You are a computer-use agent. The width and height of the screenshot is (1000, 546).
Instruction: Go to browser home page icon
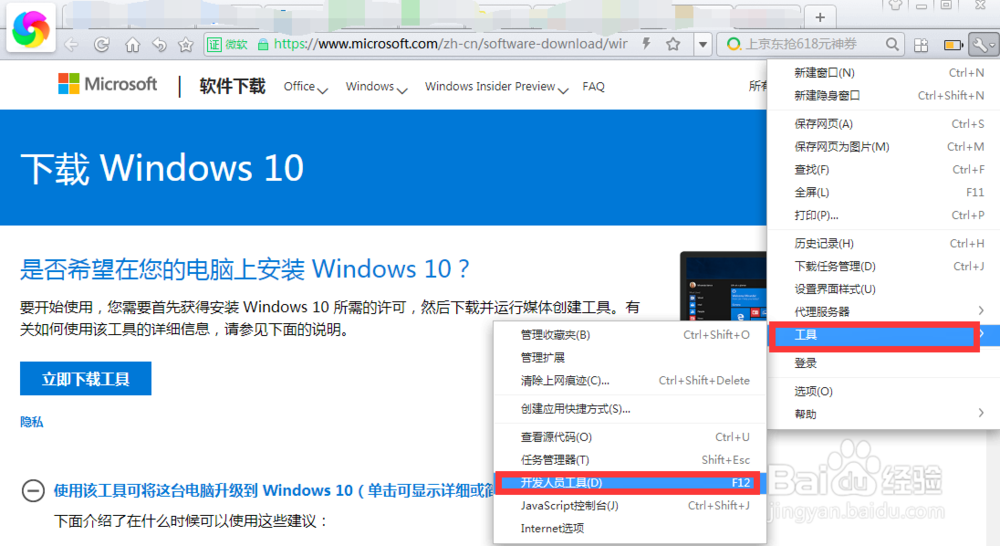pos(132,45)
